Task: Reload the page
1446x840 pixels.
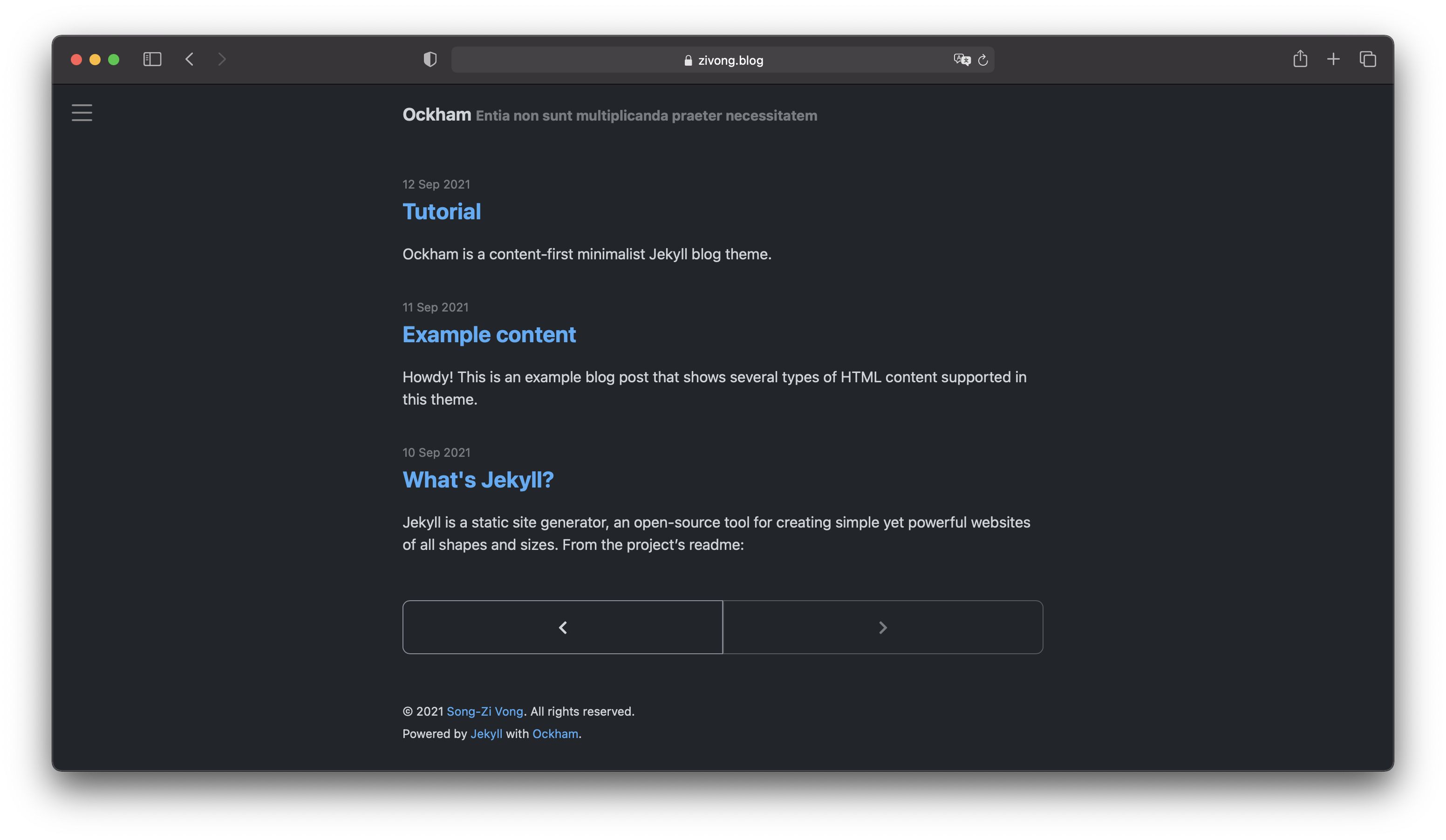Action: pos(983,60)
